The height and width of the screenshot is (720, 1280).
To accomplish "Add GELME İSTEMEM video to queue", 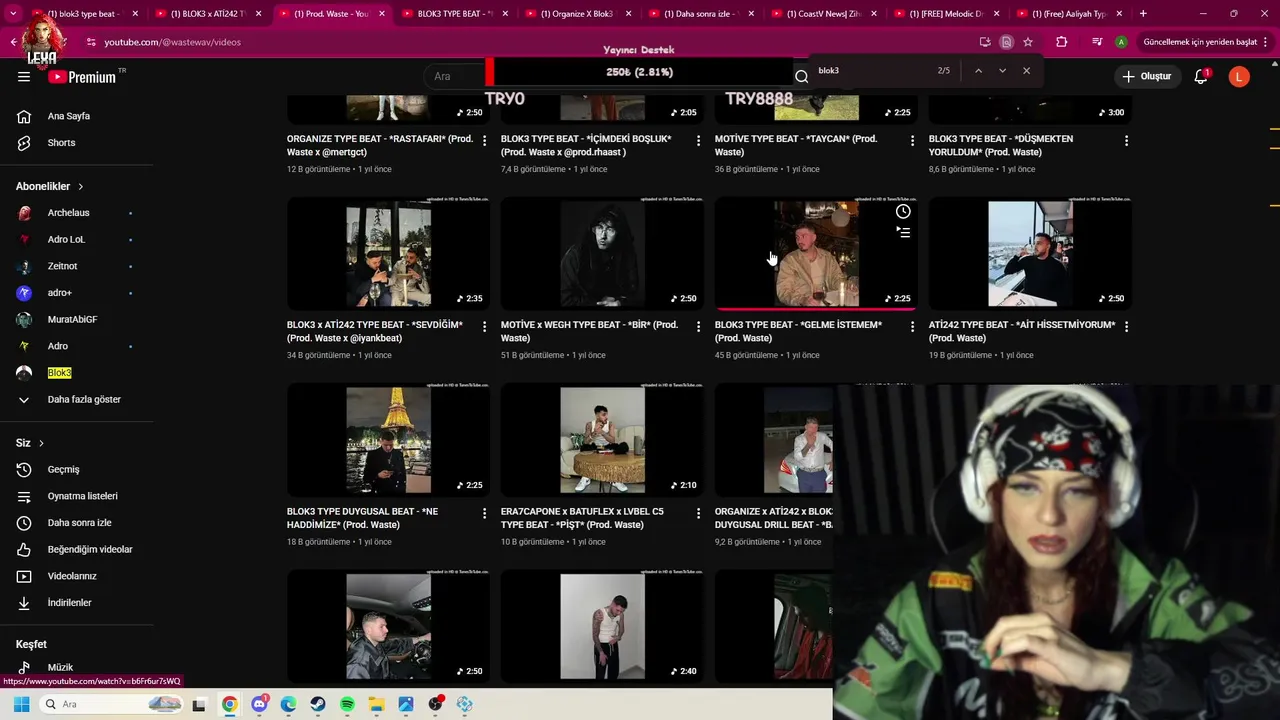I will 903,233.
